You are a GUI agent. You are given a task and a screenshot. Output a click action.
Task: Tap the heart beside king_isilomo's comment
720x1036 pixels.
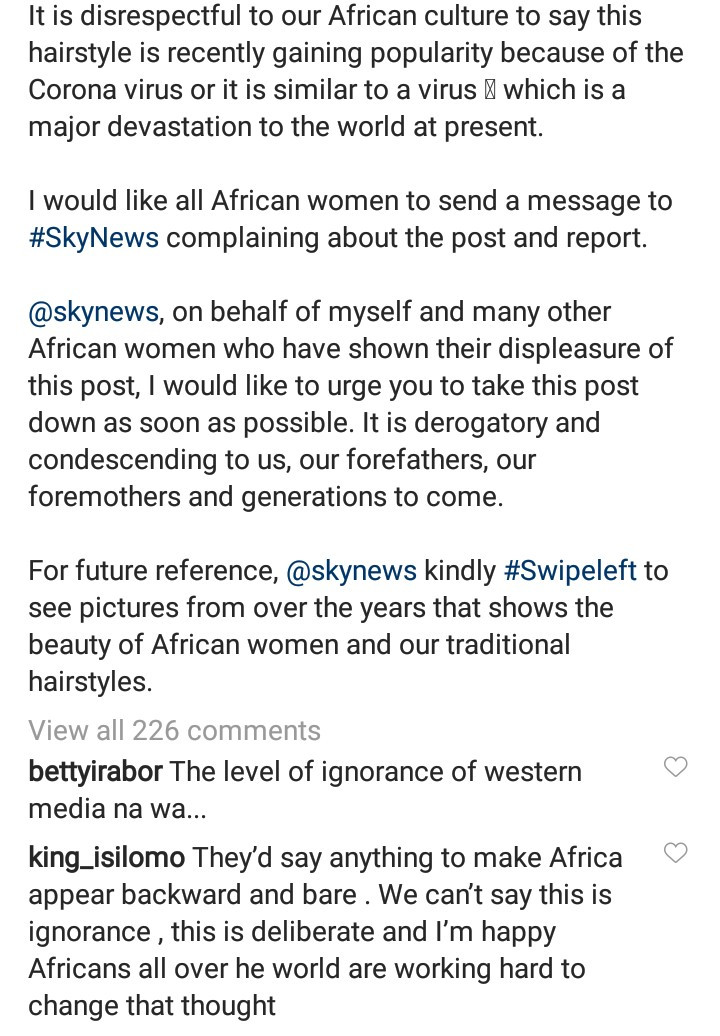click(x=675, y=853)
